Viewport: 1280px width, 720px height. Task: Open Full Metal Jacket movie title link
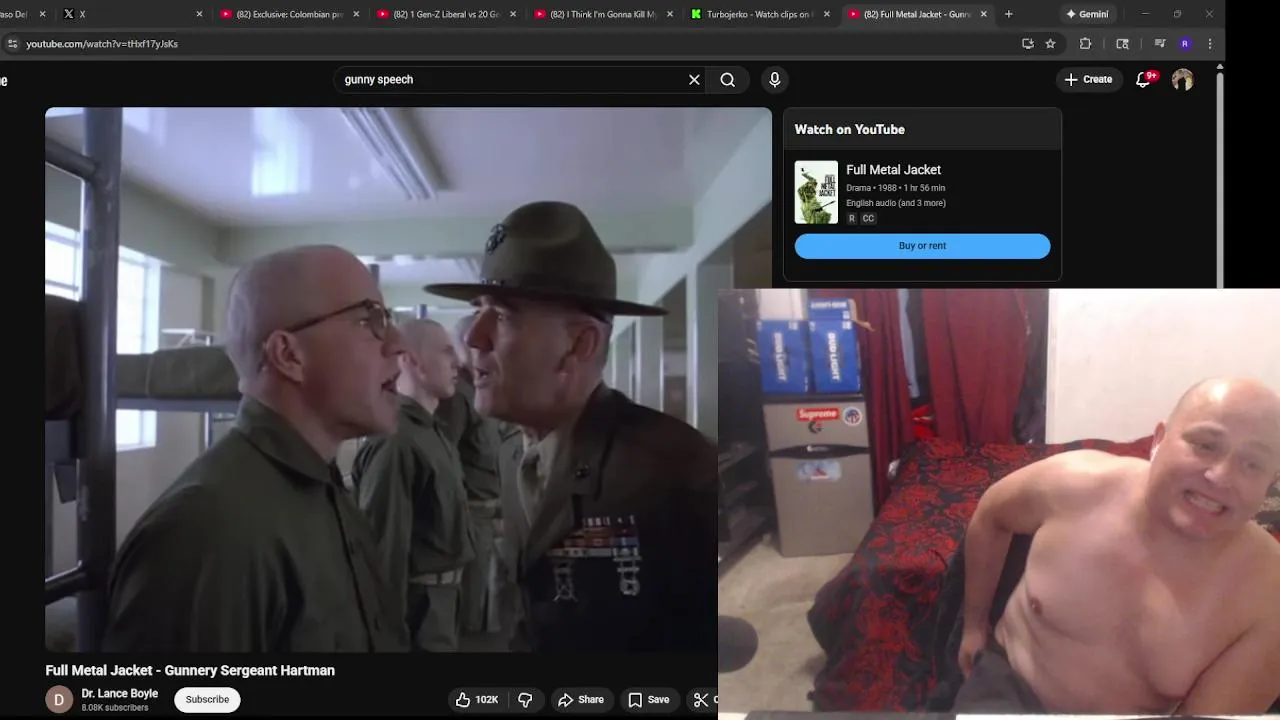[x=893, y=170]
